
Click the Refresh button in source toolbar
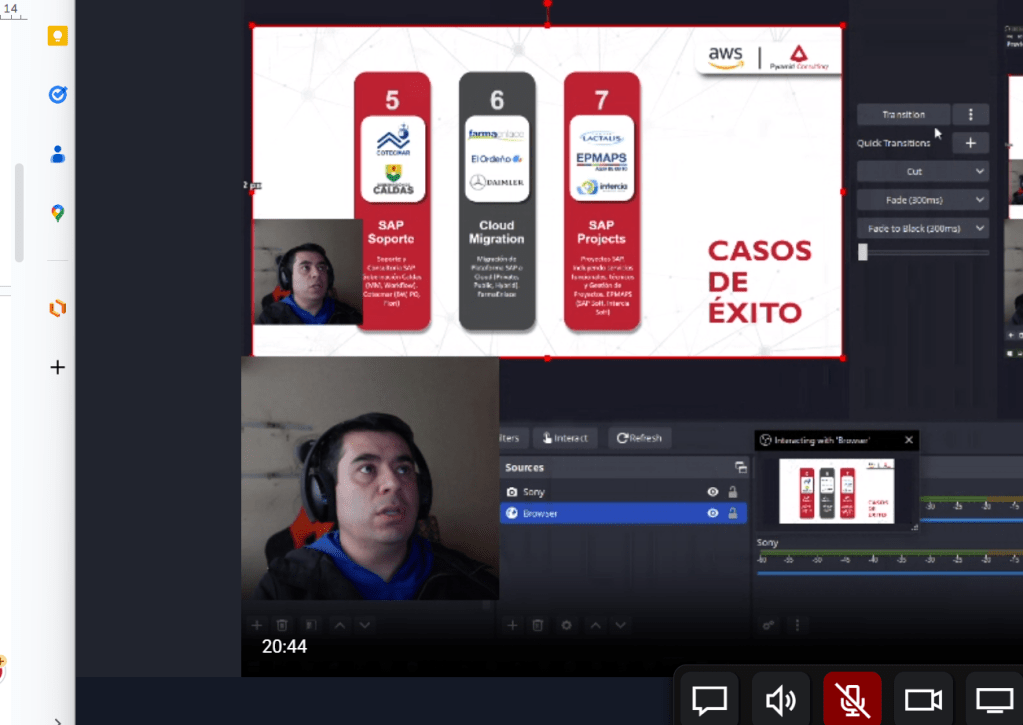(x=639, y=438)
